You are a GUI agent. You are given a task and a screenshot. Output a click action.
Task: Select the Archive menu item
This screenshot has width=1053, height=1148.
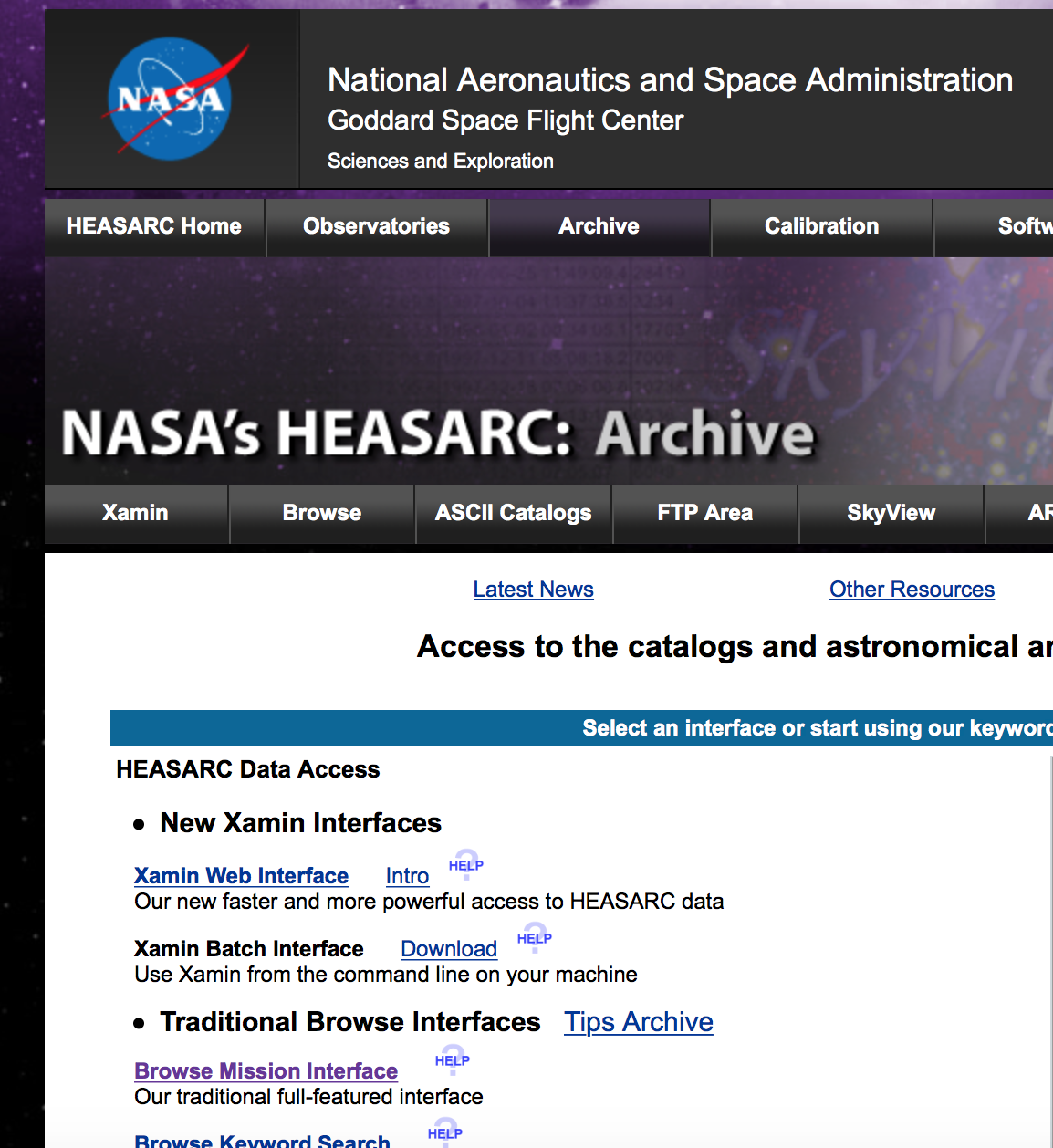[599, 226]
